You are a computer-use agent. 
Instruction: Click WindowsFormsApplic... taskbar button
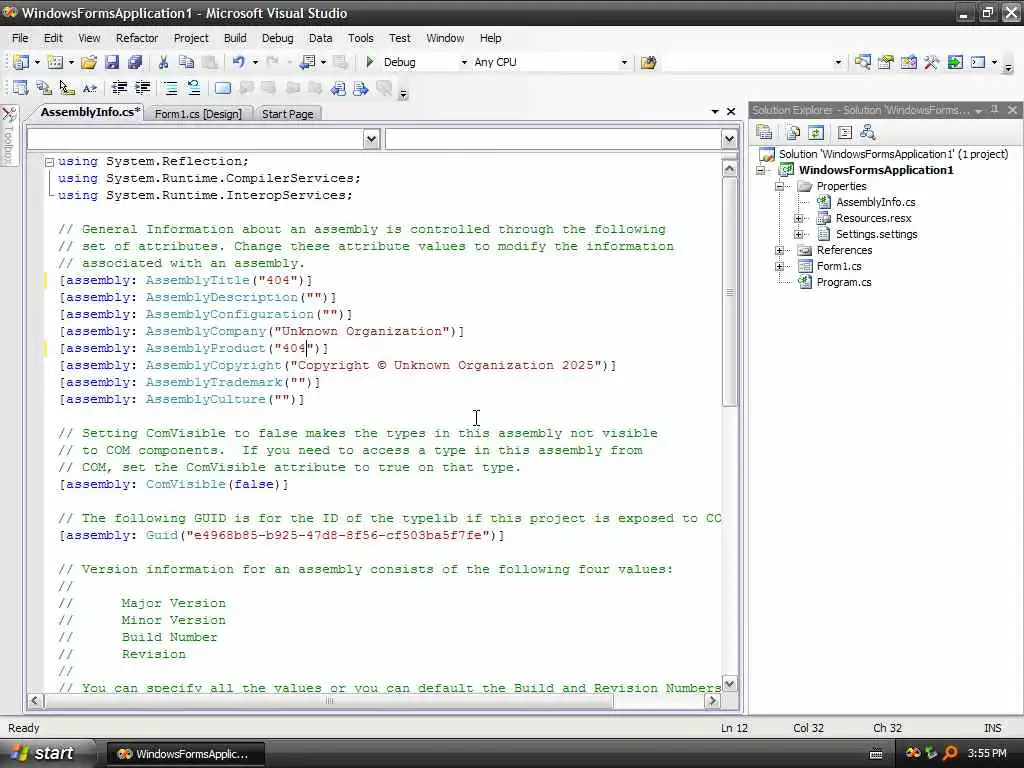(x=186, y=754)
